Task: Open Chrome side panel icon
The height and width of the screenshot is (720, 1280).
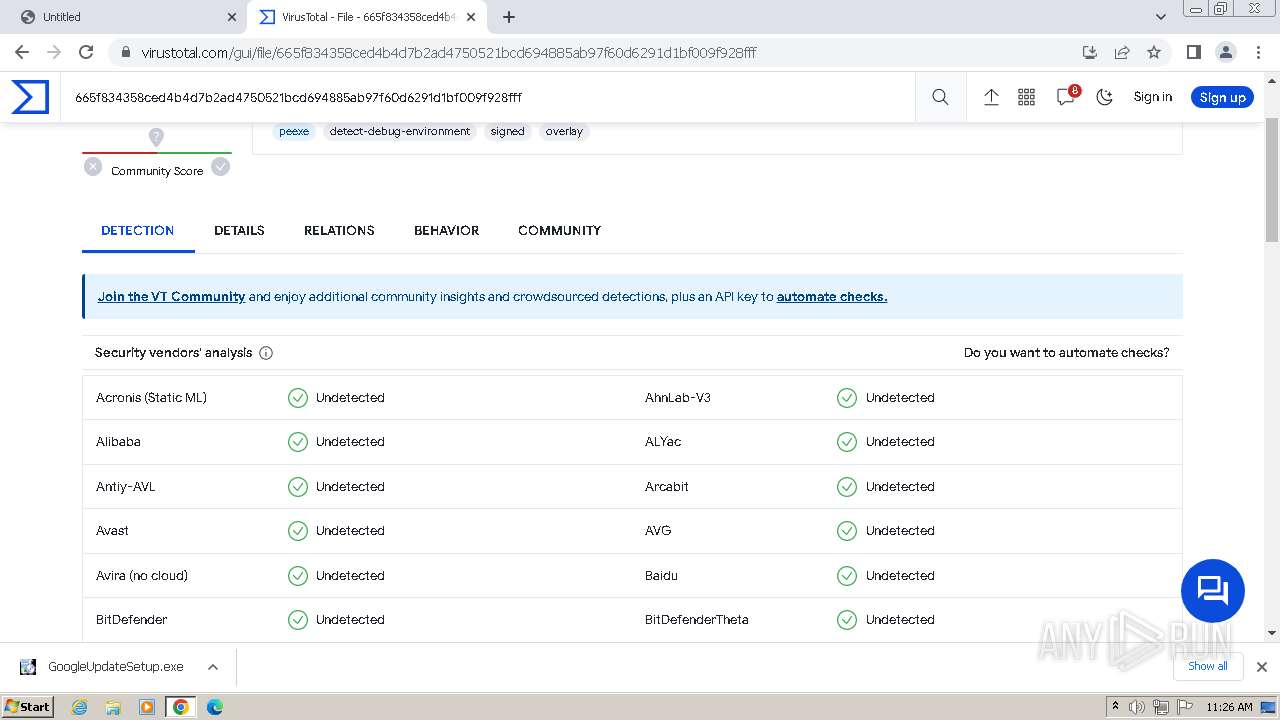Action: pos(1193,52)
